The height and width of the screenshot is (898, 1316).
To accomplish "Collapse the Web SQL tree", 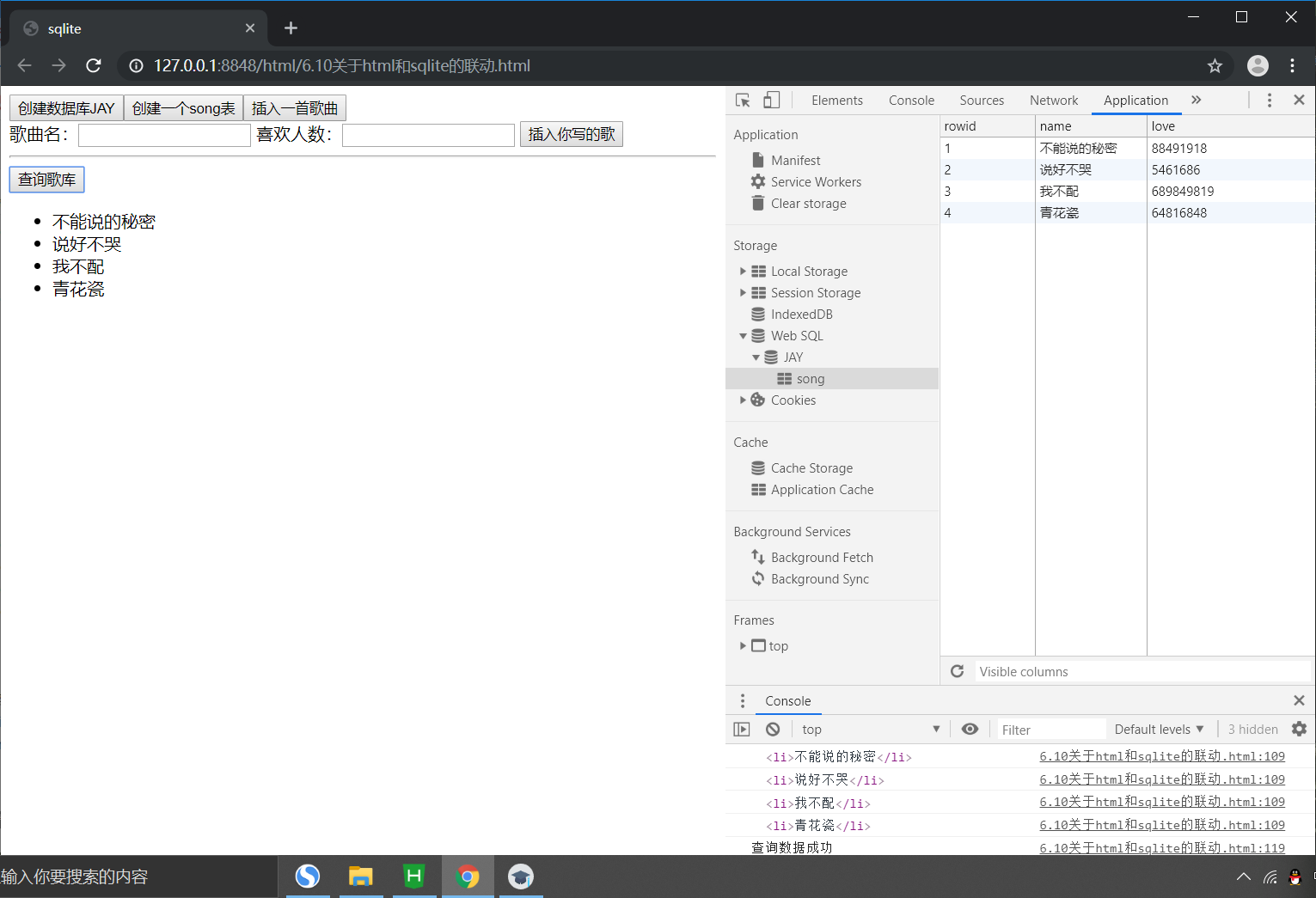I will tap(743, 335).
